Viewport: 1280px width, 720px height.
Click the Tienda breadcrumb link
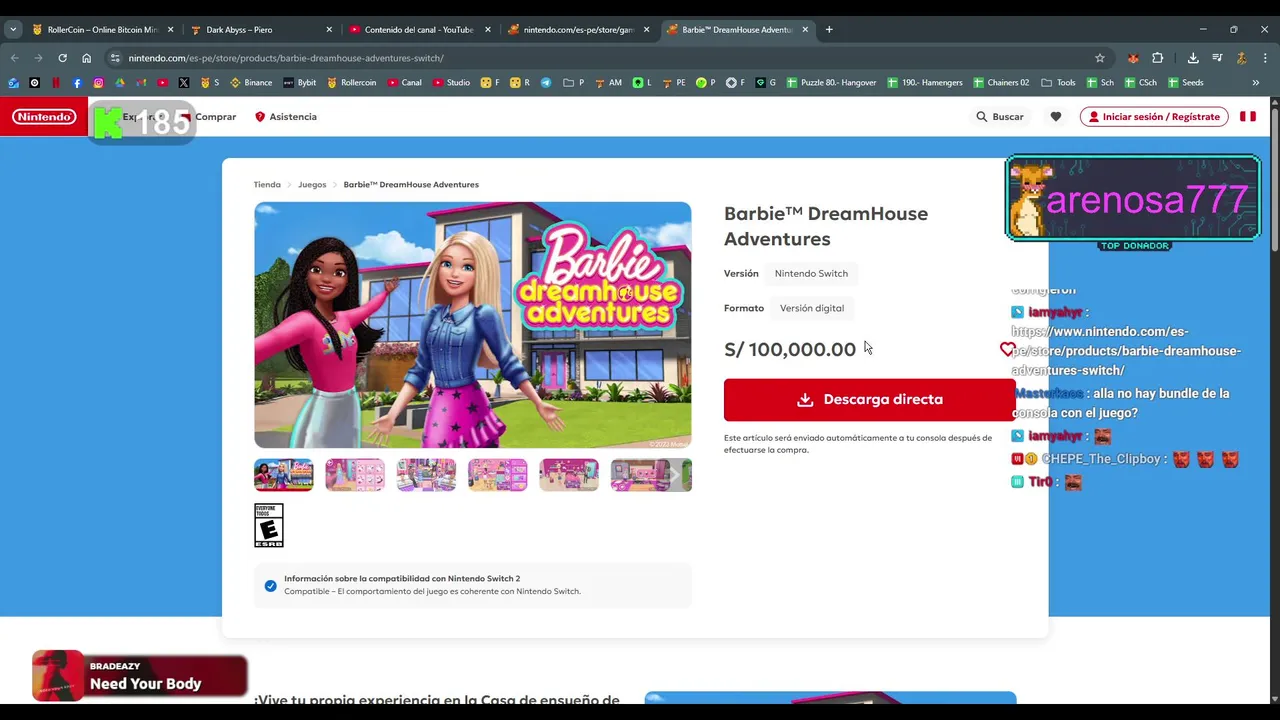(x=267, y=184)
